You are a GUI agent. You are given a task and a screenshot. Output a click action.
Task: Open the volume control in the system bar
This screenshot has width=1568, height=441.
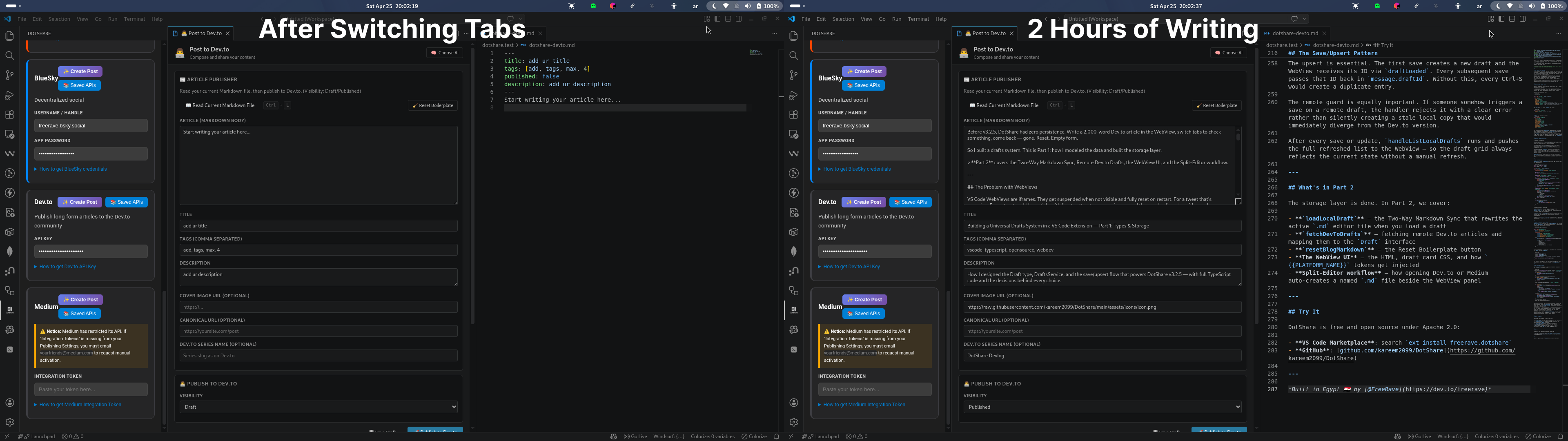pos(748,6)
